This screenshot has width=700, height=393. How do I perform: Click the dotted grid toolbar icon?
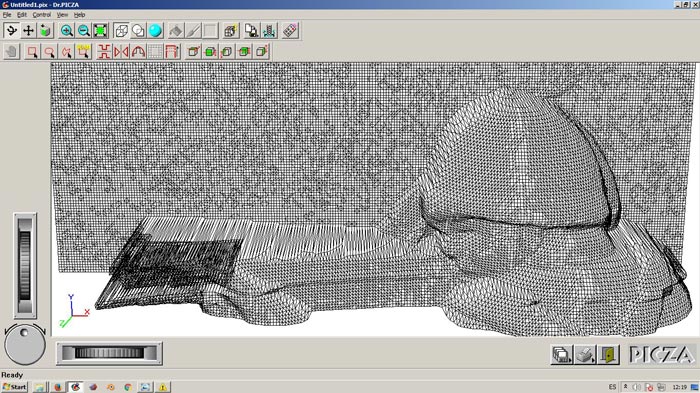(x=155, y=51)
